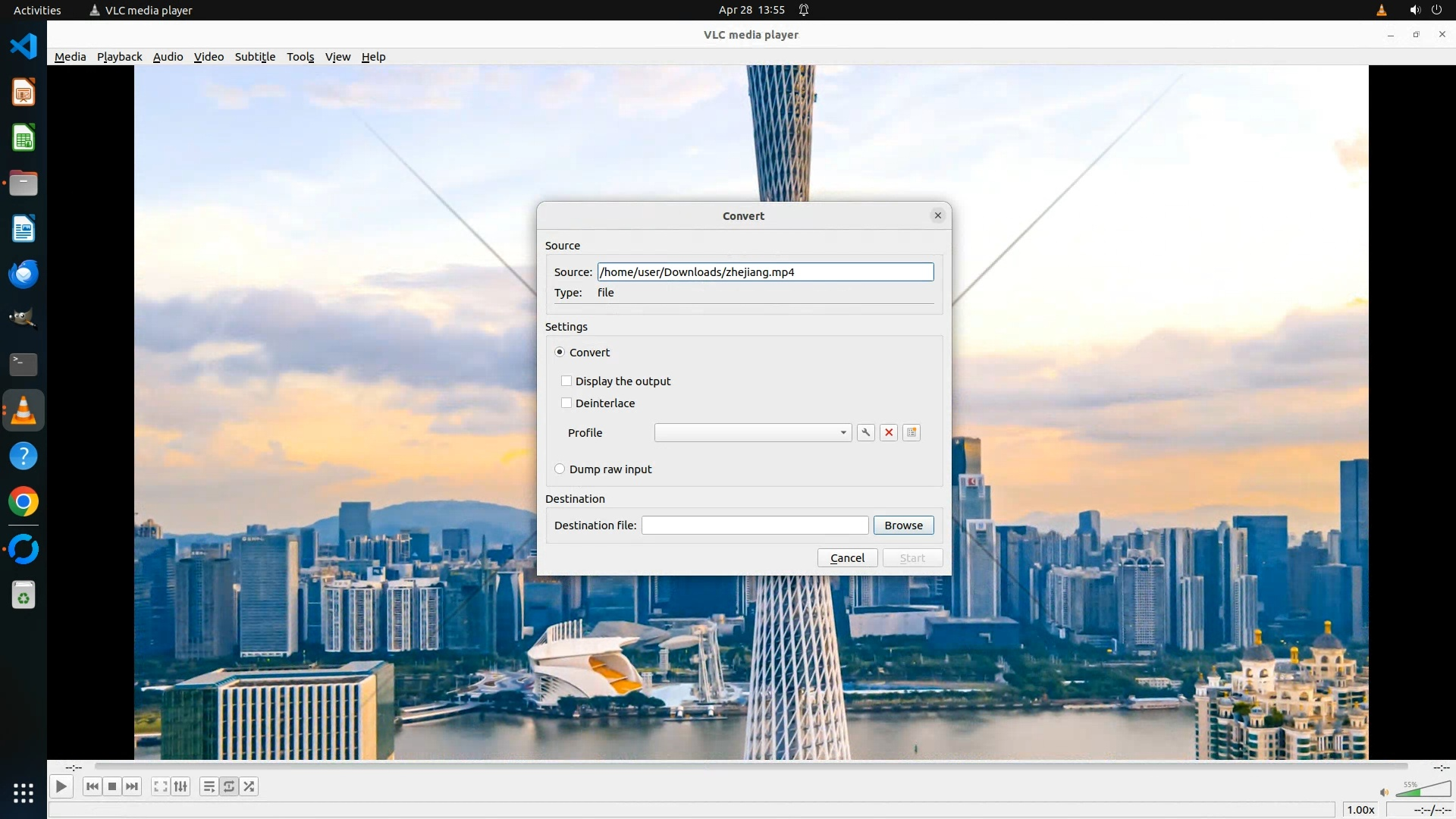Check the Deinterlace option
Image resolution: width=1456 pixels, height=819 pixels.
click(x=566, y=403)
